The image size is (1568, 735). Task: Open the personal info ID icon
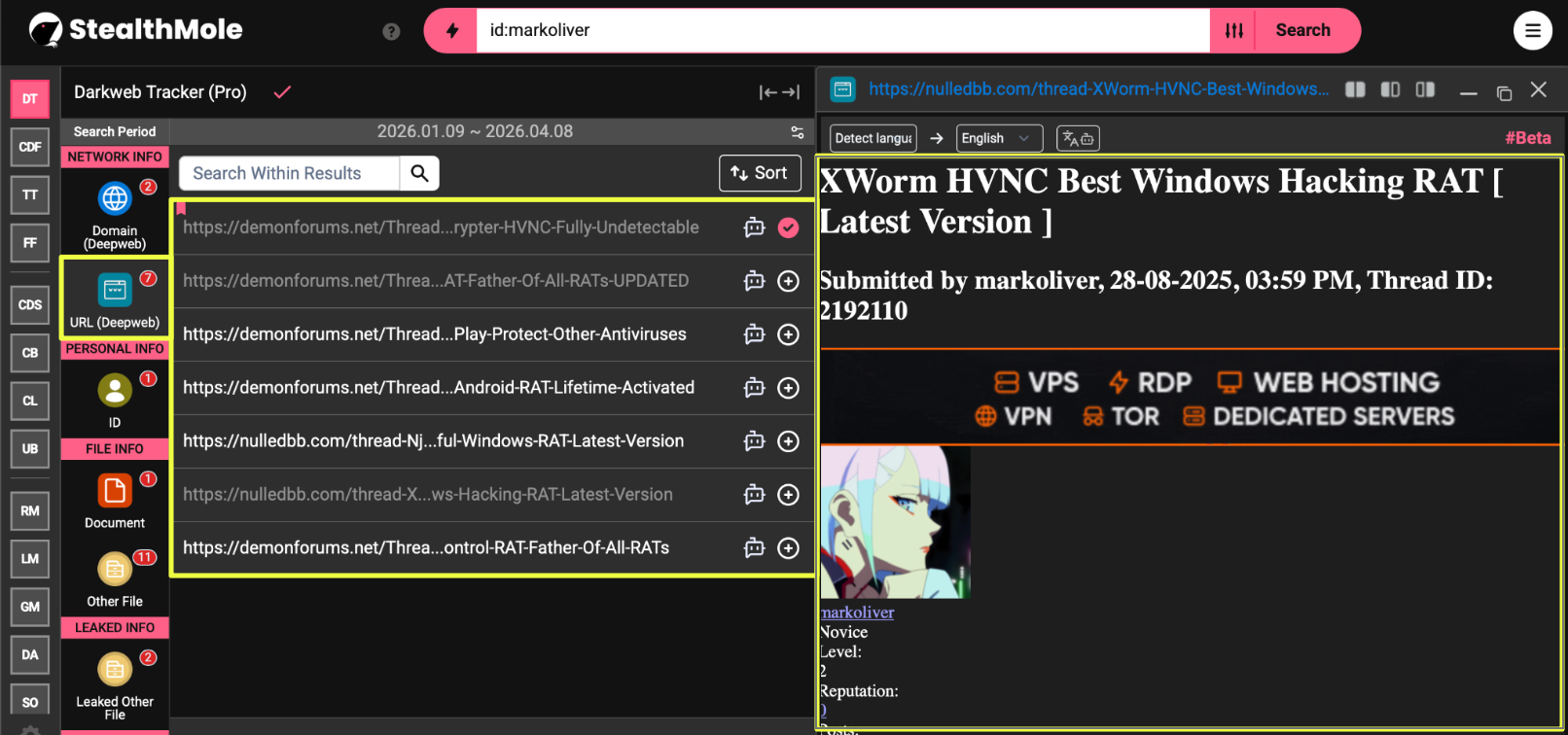coord(115,391)
